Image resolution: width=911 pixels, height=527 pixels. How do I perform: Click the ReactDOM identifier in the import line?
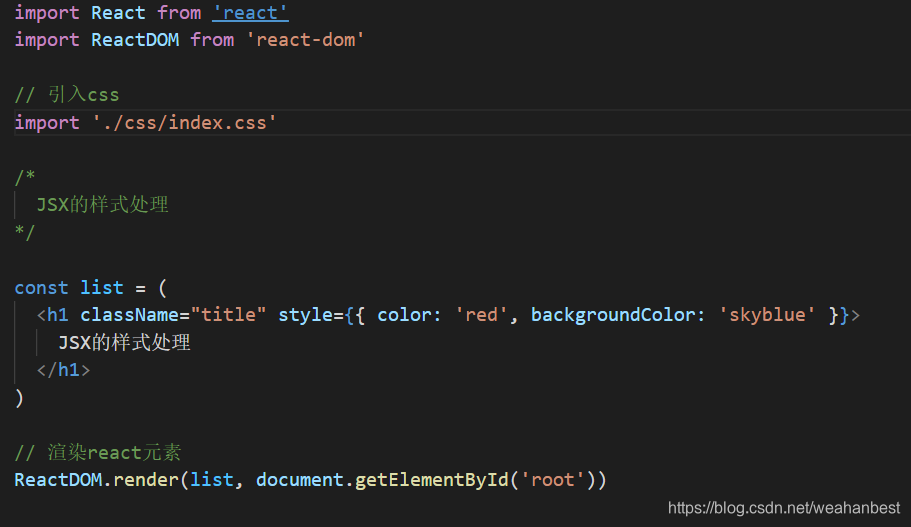[135, 40]
